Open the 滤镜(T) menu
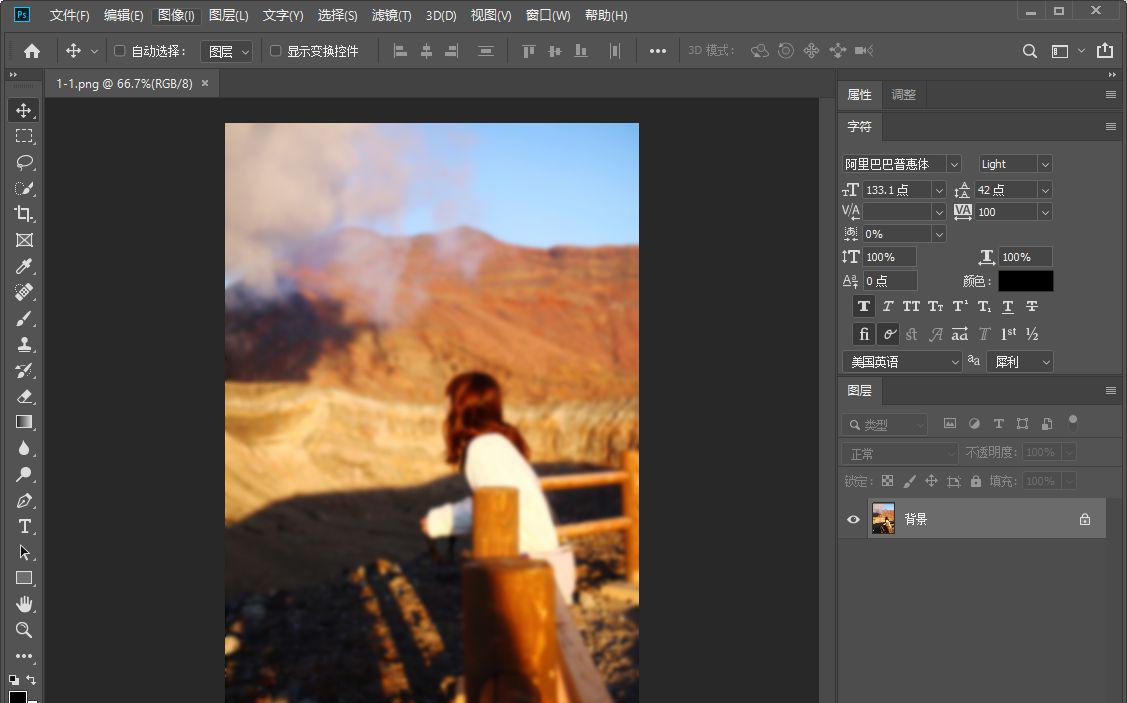This screenshot has height=703, width=1127. (x=392, y=15)
